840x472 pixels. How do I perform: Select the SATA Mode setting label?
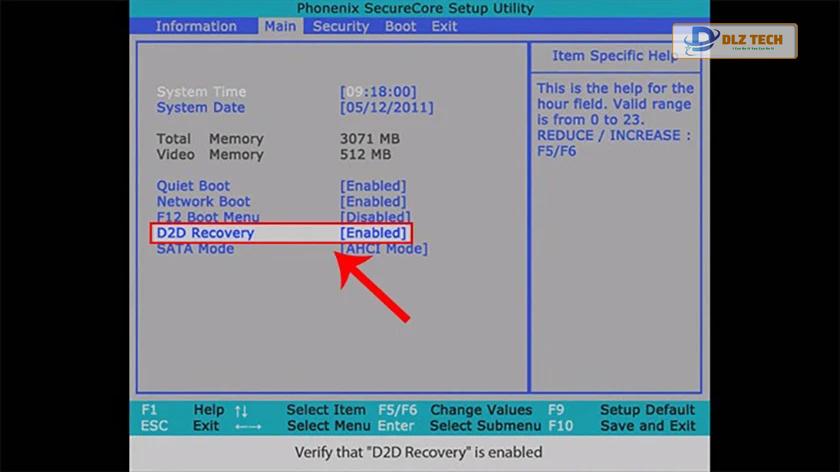(x=195, y=249)
